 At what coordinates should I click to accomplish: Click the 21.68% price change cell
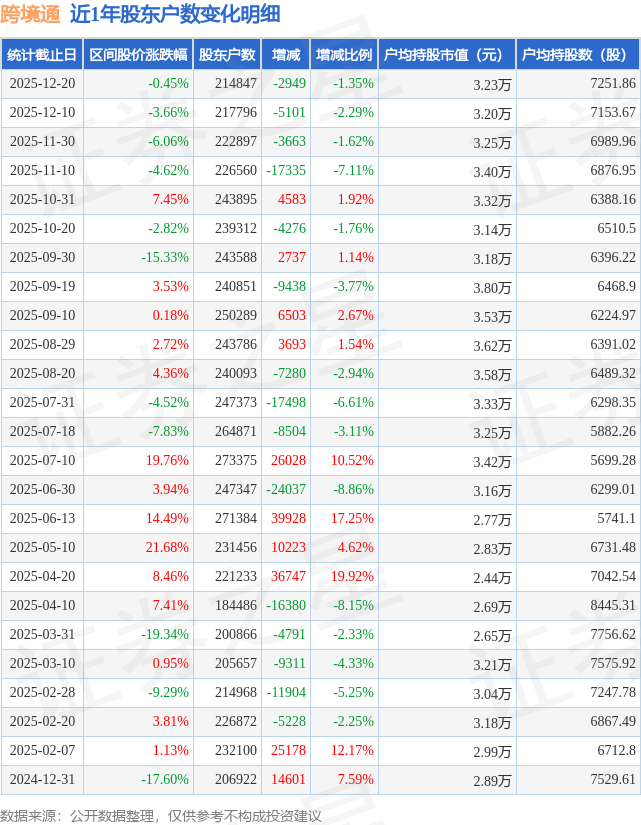pyautogui.click(x=167, y=548)
